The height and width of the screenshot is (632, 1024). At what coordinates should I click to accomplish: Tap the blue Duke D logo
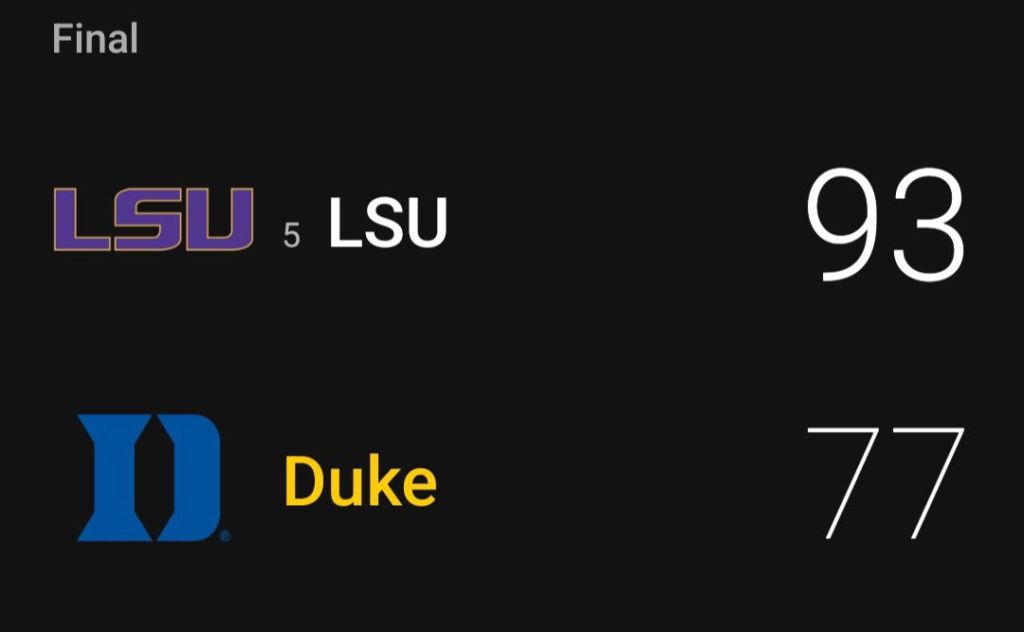151,478
